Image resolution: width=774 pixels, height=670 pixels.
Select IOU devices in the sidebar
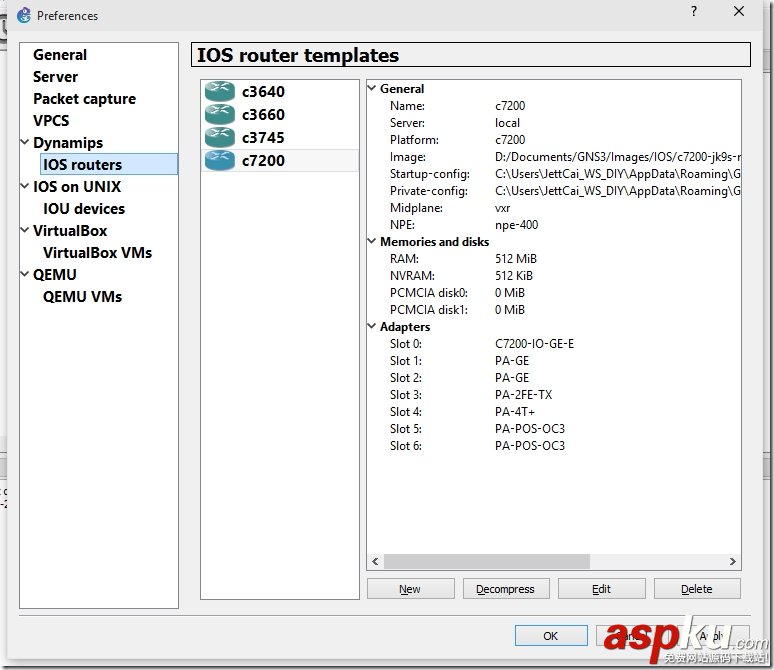[84, 208]
